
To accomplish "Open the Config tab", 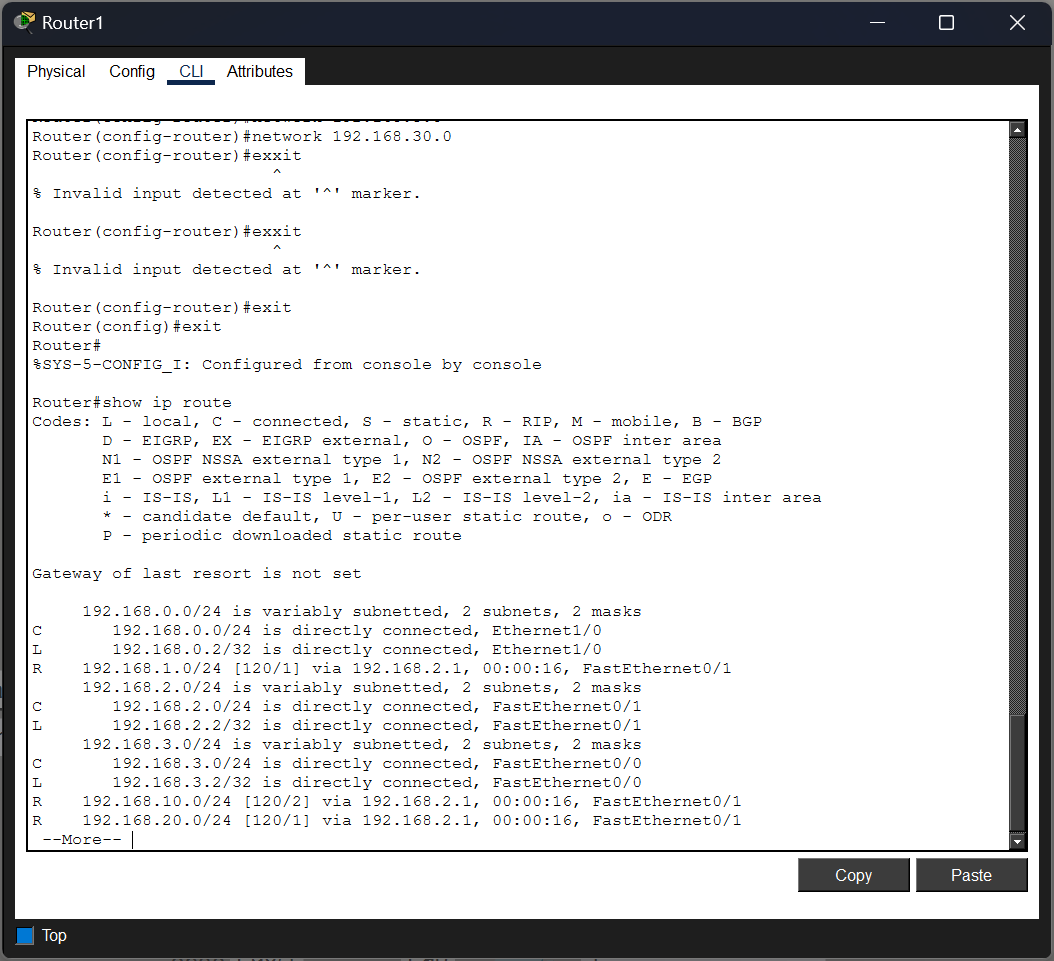I will point(132,71).
